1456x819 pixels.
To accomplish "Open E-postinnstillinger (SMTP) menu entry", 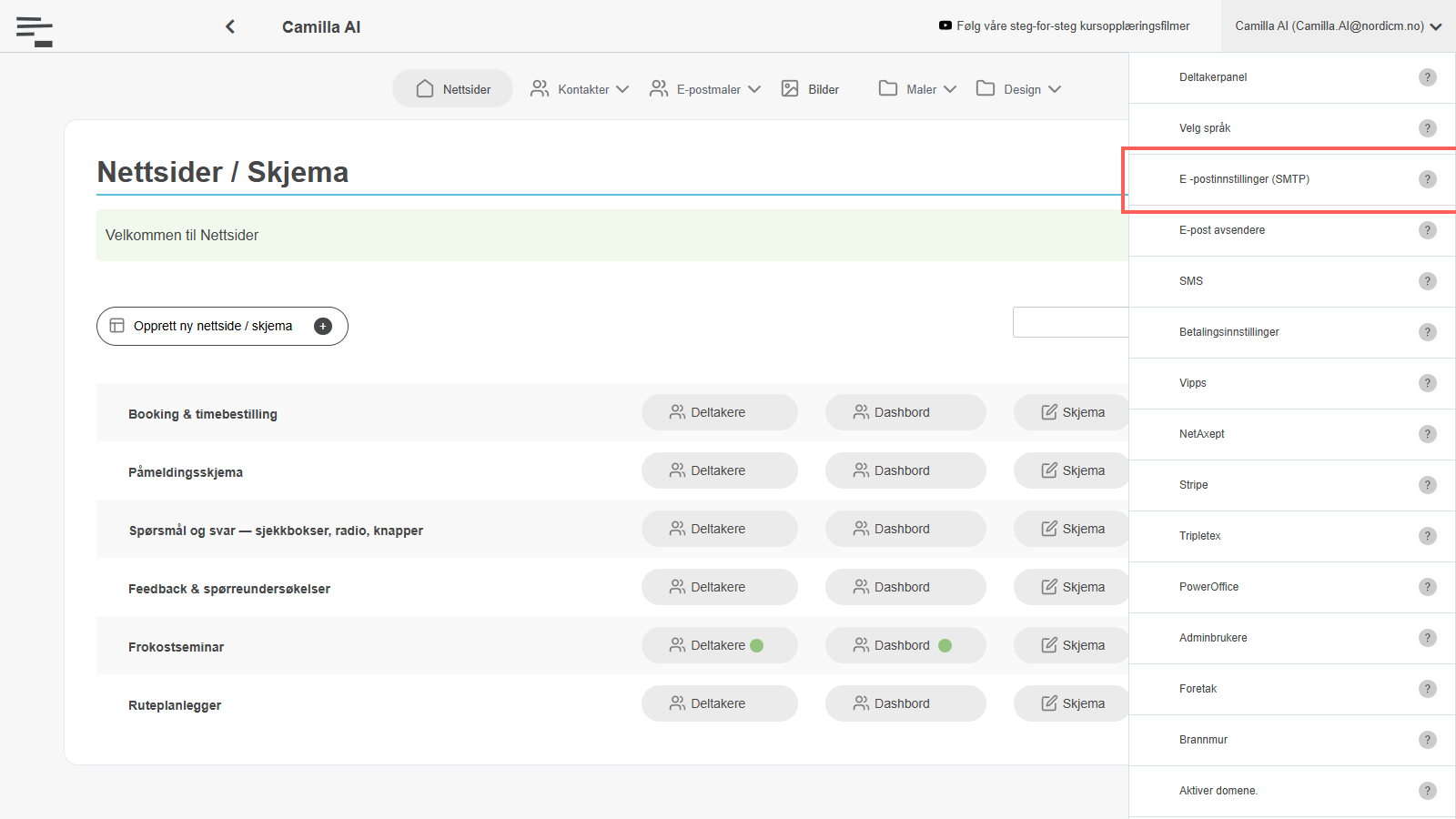I will 1292,179.
